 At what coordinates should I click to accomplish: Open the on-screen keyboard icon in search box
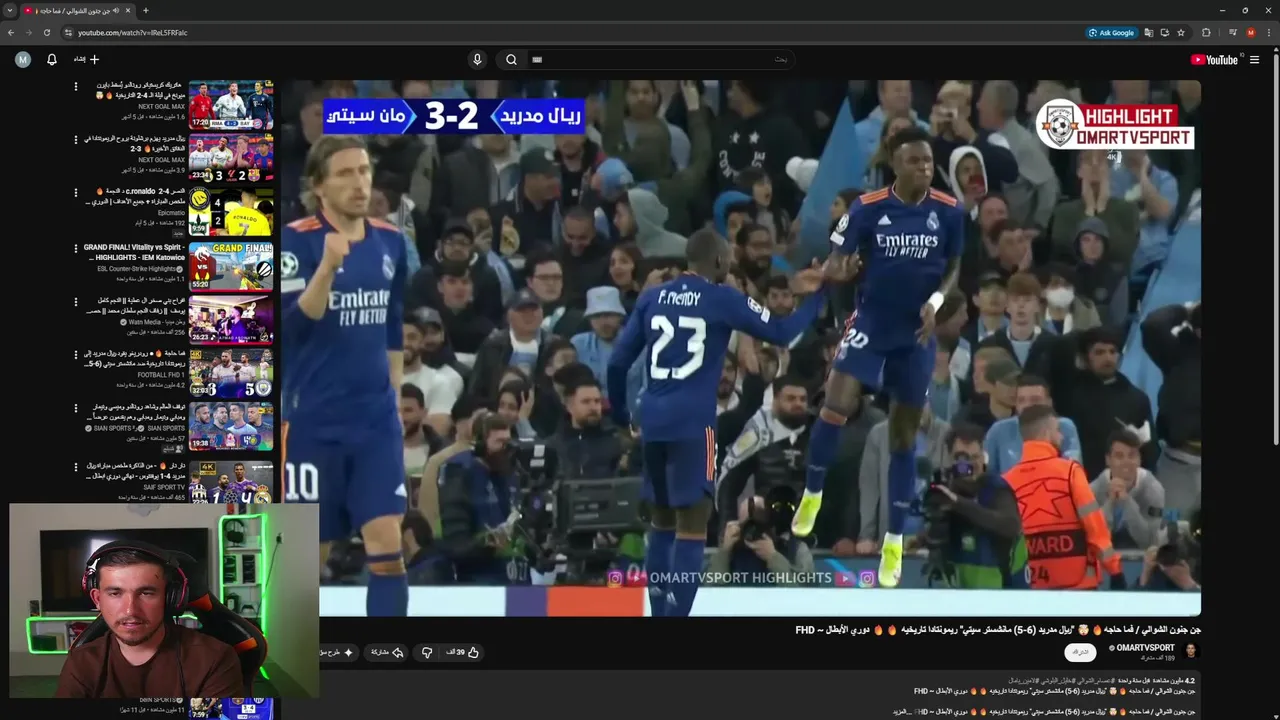(x=537, y=60)
